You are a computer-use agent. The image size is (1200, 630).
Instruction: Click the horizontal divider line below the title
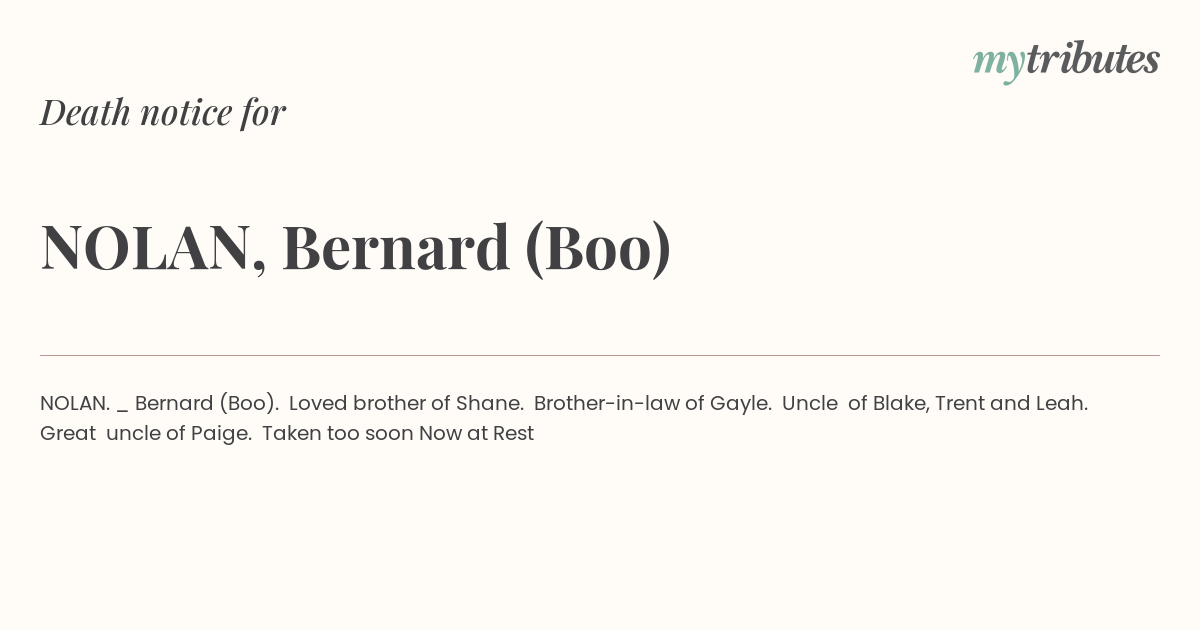point(600,355)
